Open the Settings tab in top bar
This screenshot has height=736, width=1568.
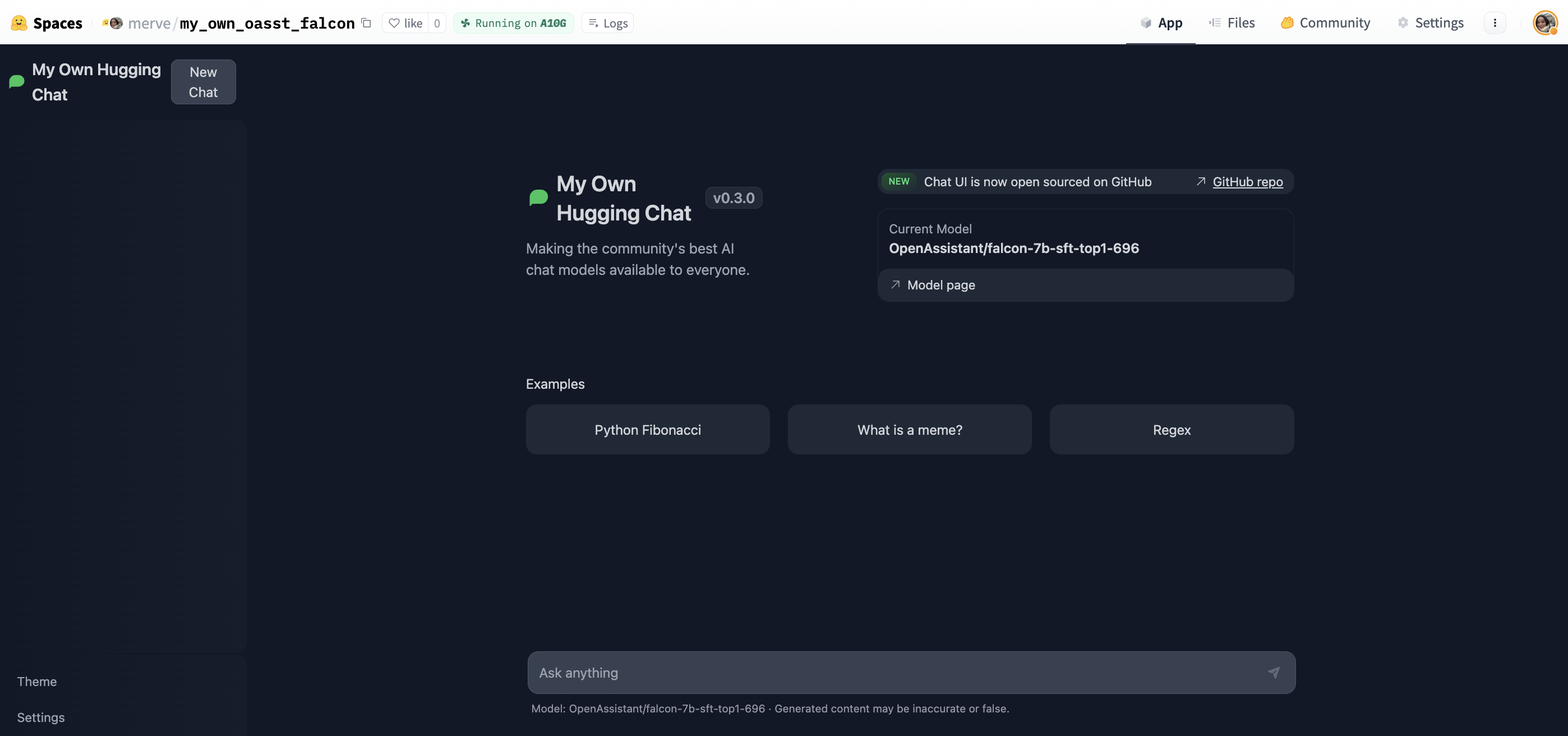(x=1431, y=23)
